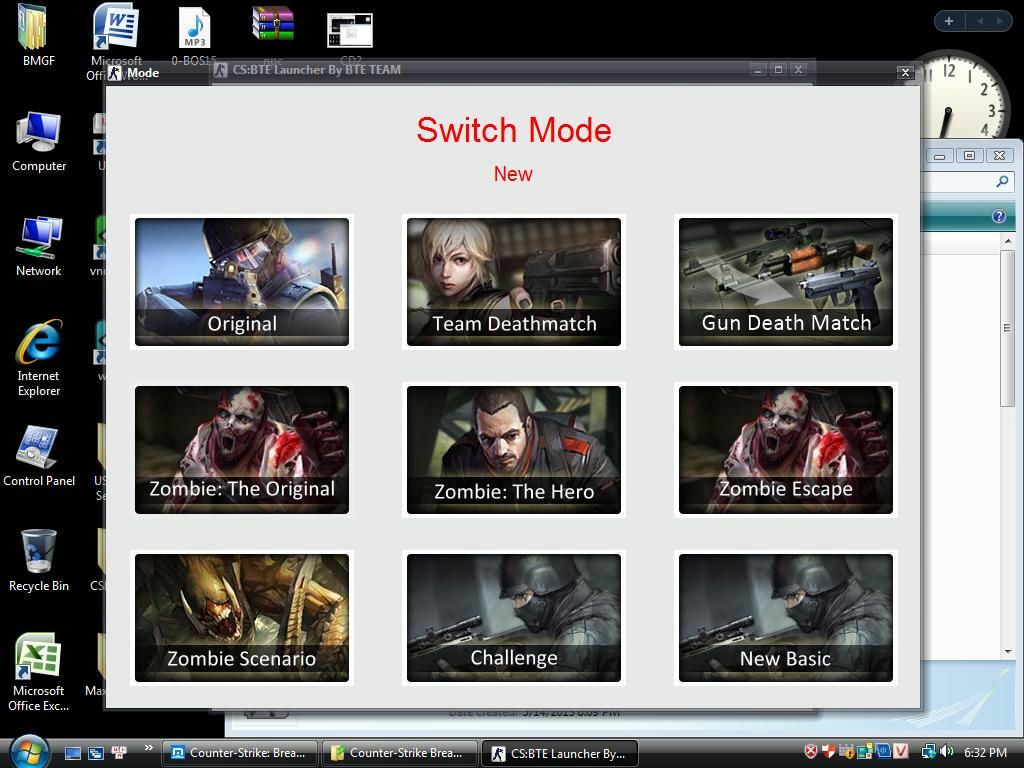Close the CS:BTE Launcher window
The image size is (1024, 768).
point(798,69)
